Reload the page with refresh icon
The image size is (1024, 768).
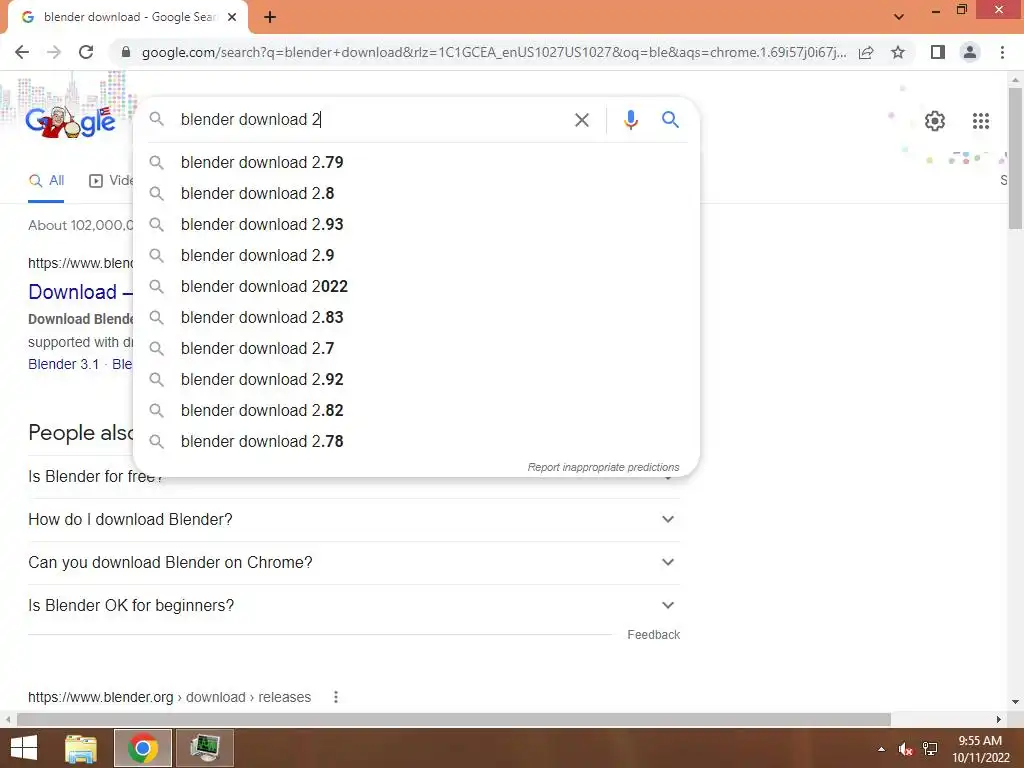[86, 52]
